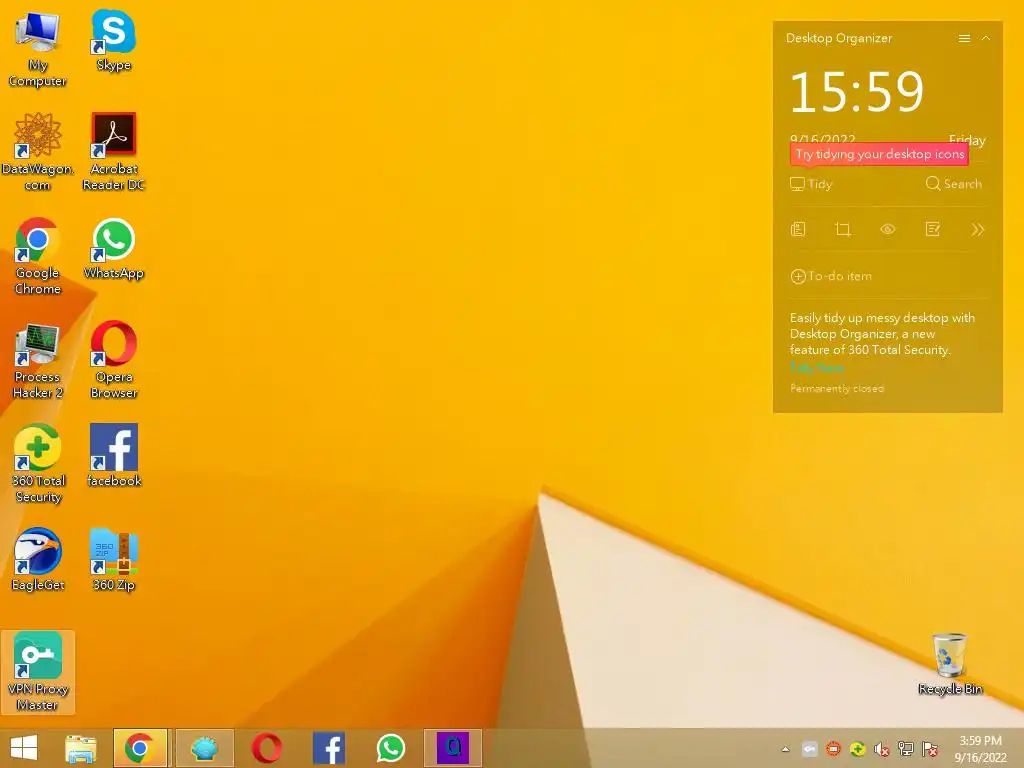Select the Acrobat Reader DC shortcut
The image size is (1024, 768).
pyautogui.click(x=114, y=152)
